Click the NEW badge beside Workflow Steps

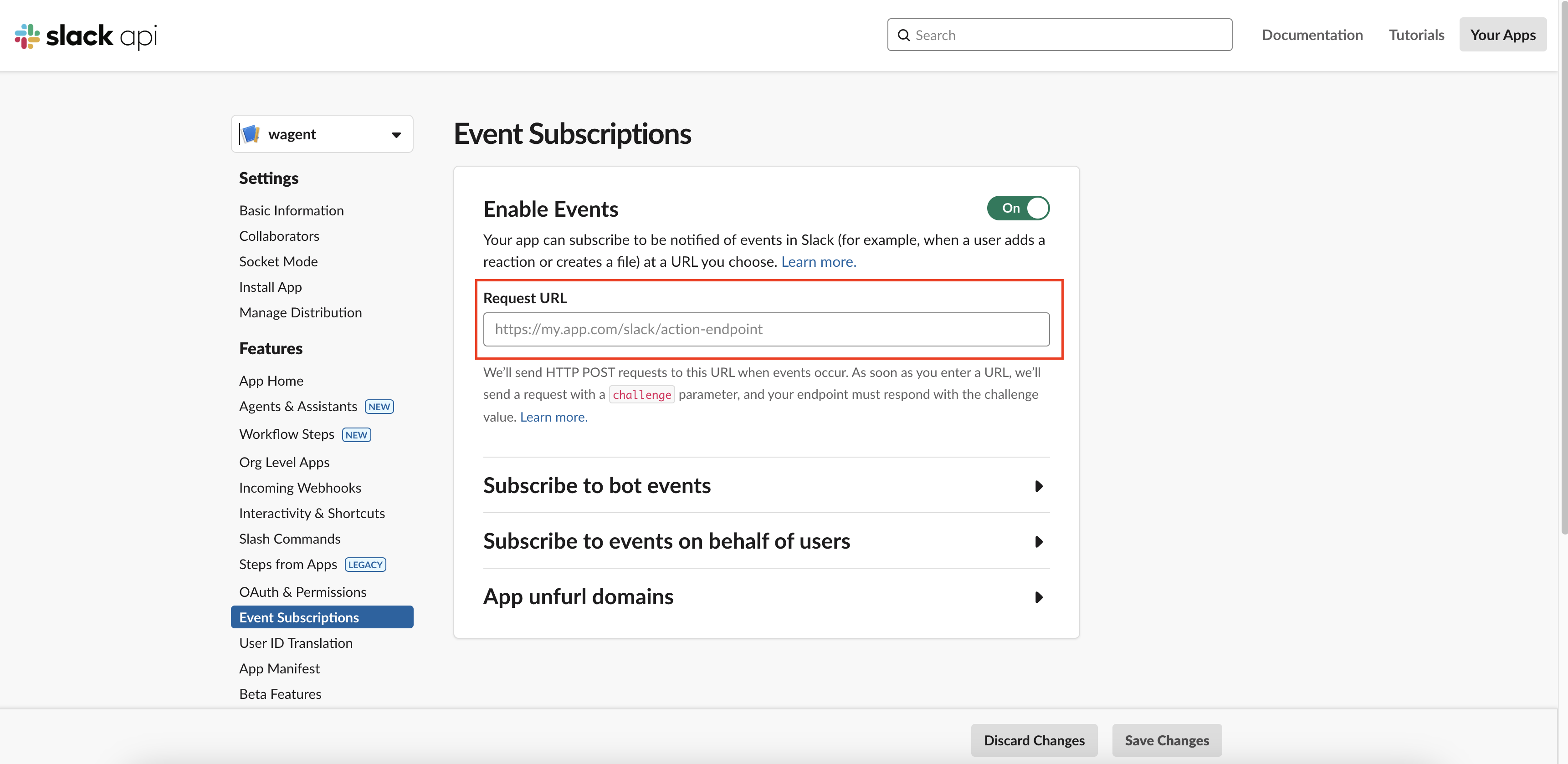pyautogui.click(x=356, y=435)
